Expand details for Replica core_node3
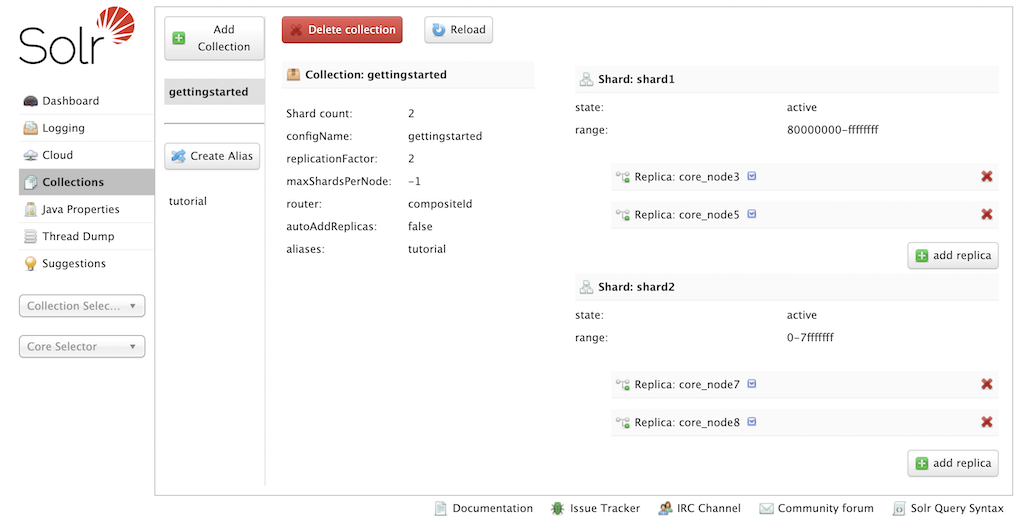Viewport: 1024px width, 522px height. click(752, 177)
